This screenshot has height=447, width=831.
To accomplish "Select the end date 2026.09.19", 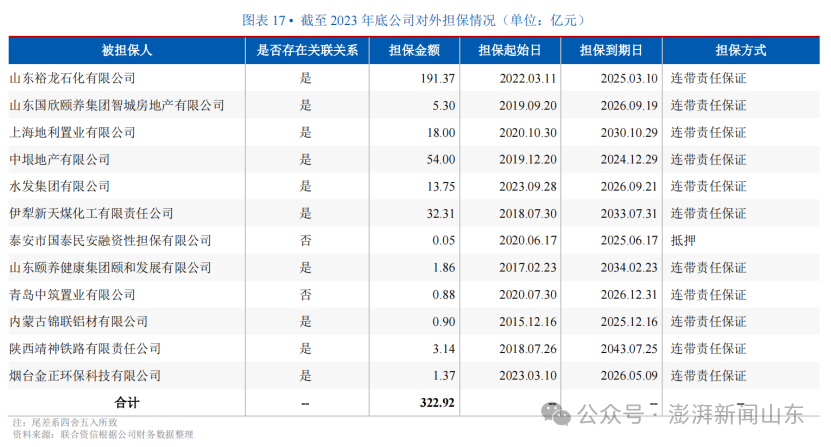I will (x=629, y=106).
